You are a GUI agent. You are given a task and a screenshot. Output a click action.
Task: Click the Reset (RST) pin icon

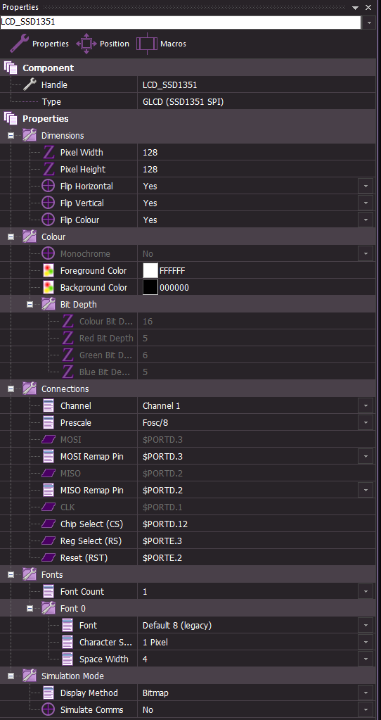coord(48,558)
